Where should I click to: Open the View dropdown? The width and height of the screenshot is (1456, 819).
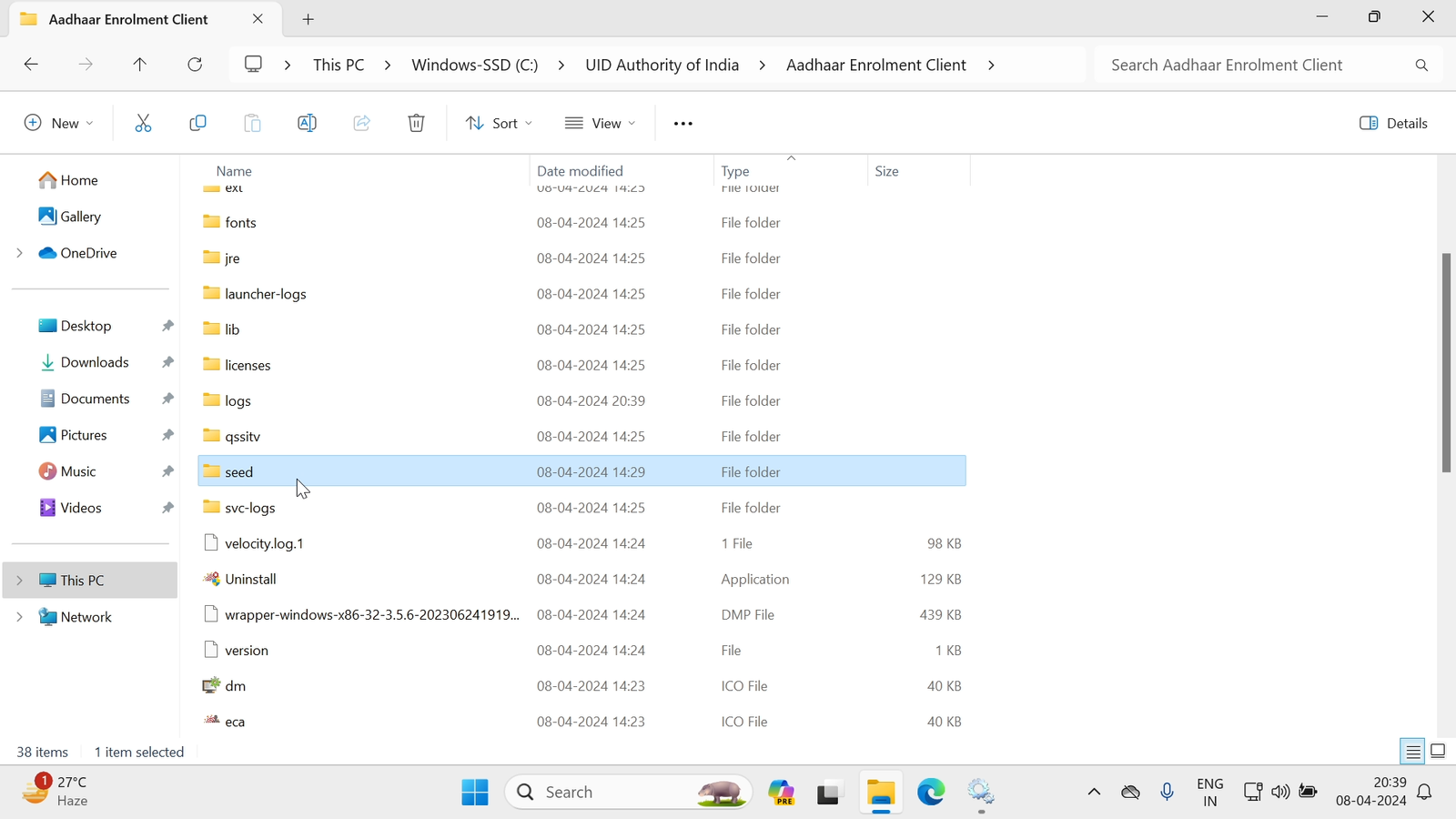pos(600,123)
